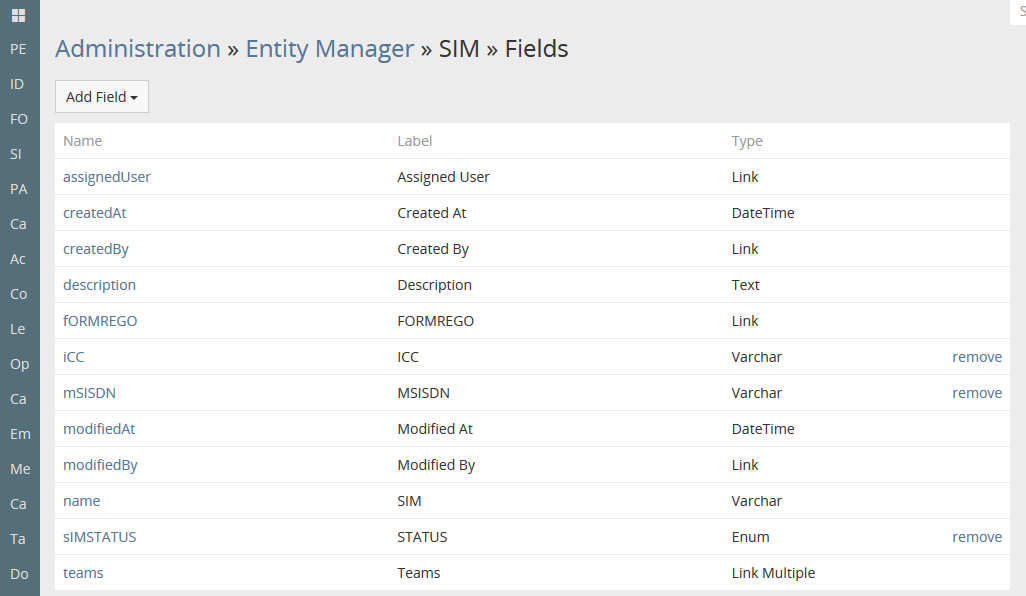Open the teams field
The image size is (1026, 596).
(x=83, y=573)
